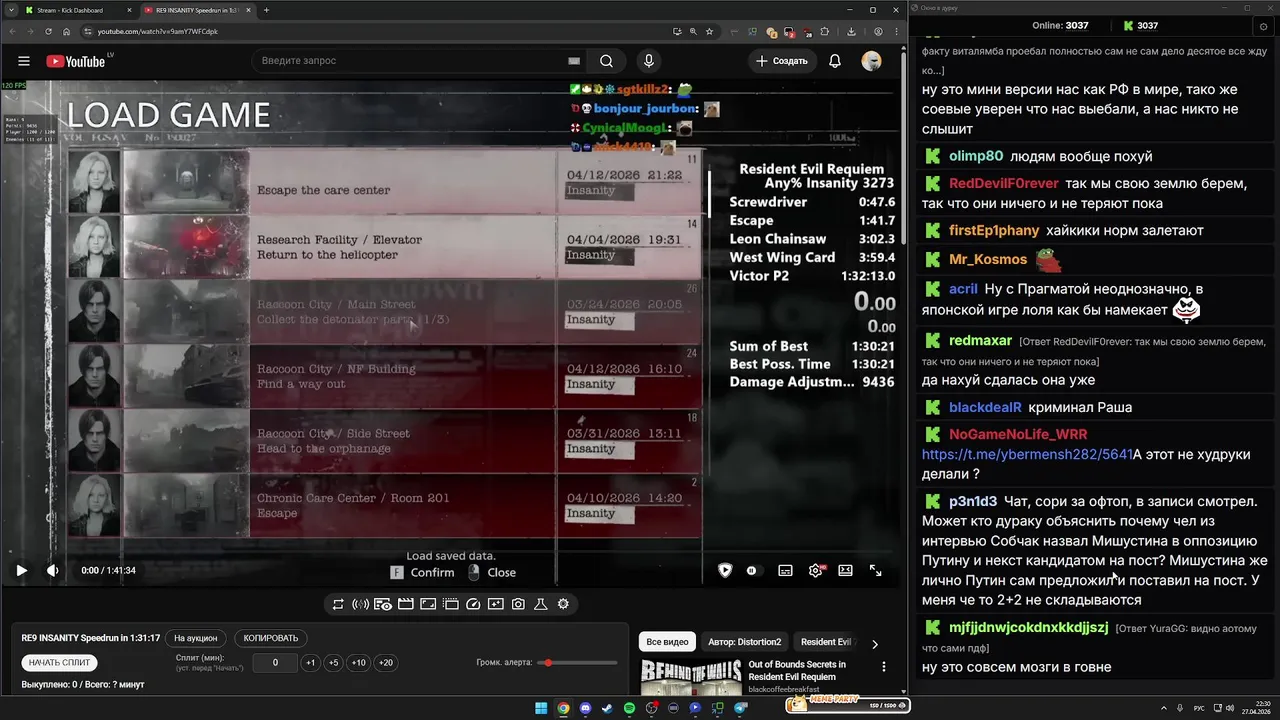The image size is (1280, 720).
Task: Expand more filter chips with right chevron
Action: tap(875, 643)
